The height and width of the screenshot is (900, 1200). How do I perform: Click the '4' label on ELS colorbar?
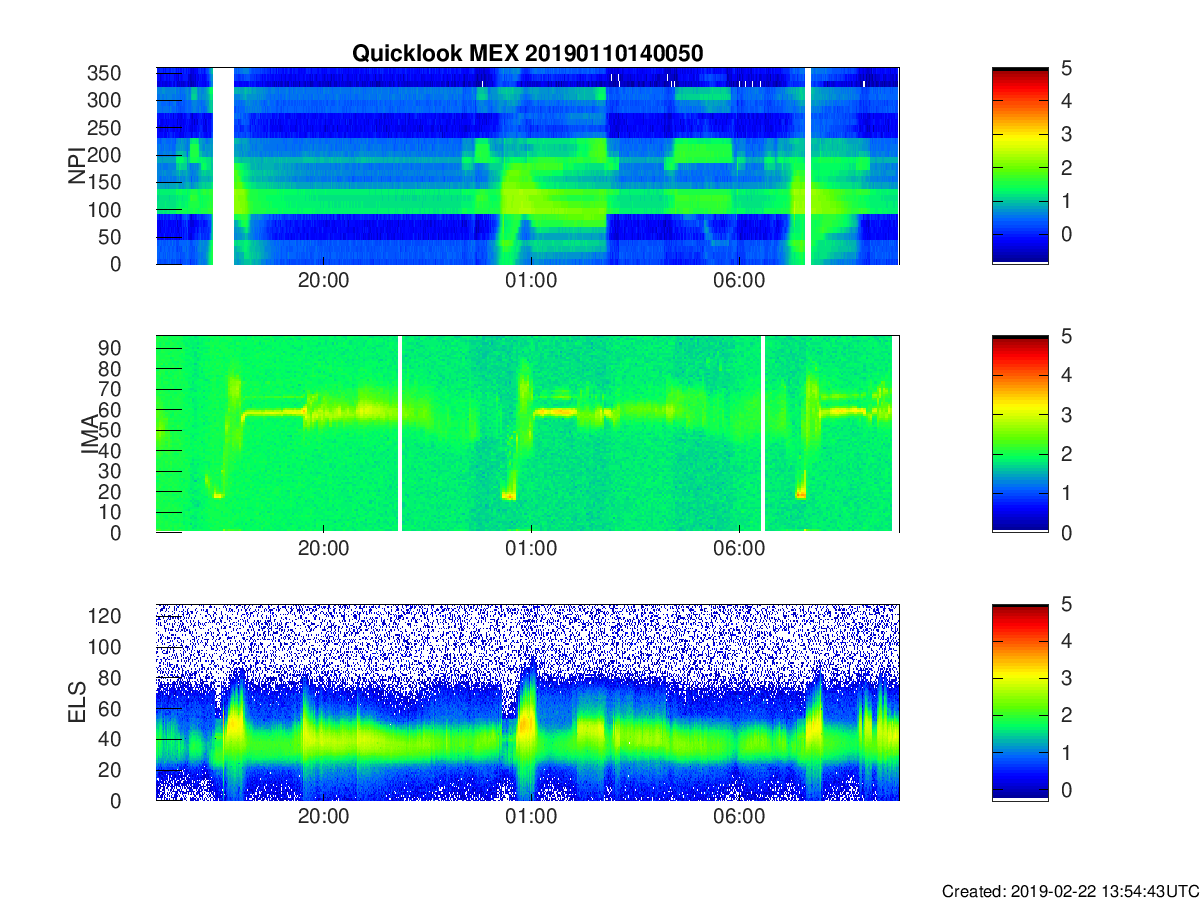1066,641
